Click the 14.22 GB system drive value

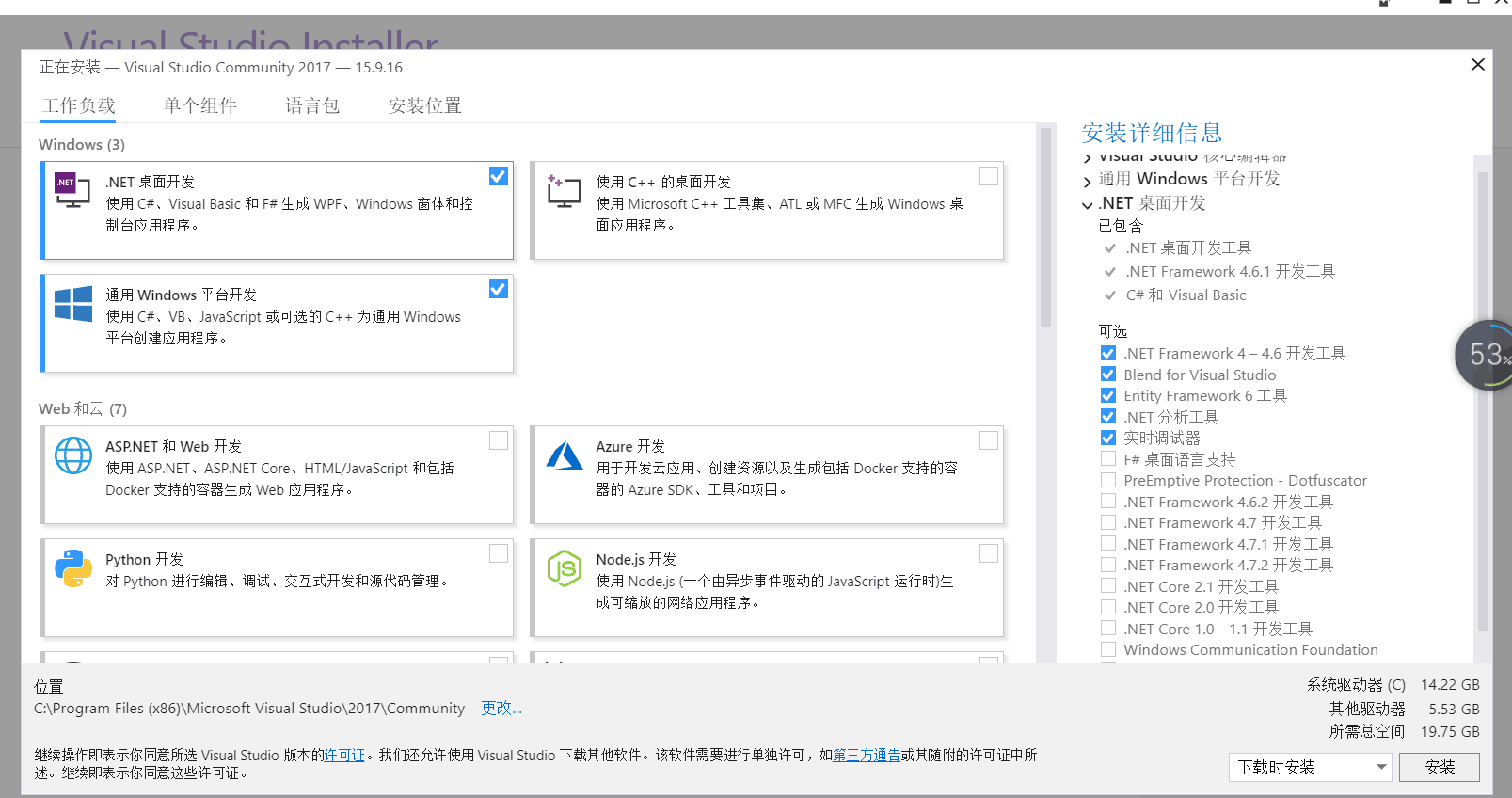coord(1450,684)
